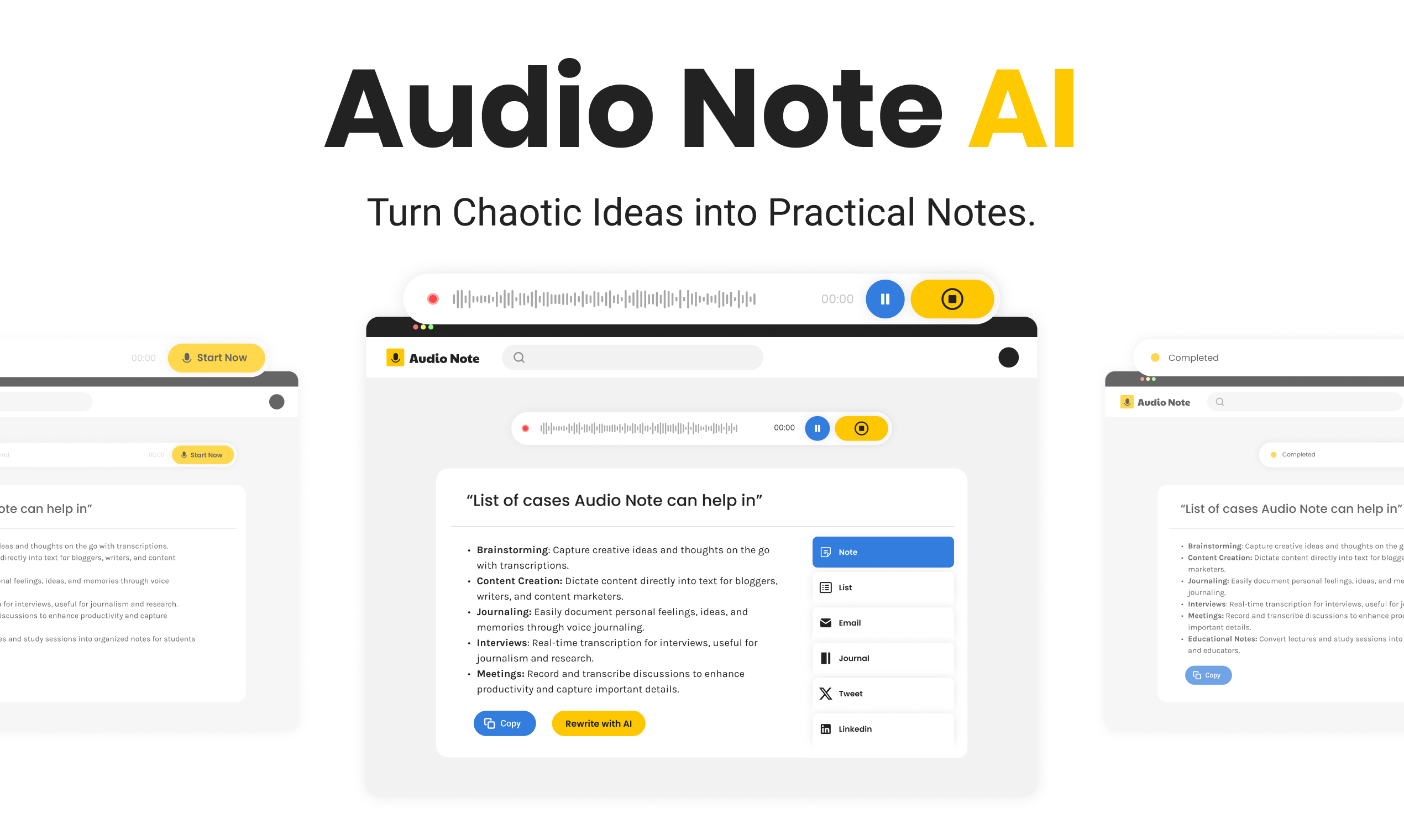This screenshot has height=840, width=1404.
Task: Select the Note tab in format panel
Action: click(x=883, y=552)
